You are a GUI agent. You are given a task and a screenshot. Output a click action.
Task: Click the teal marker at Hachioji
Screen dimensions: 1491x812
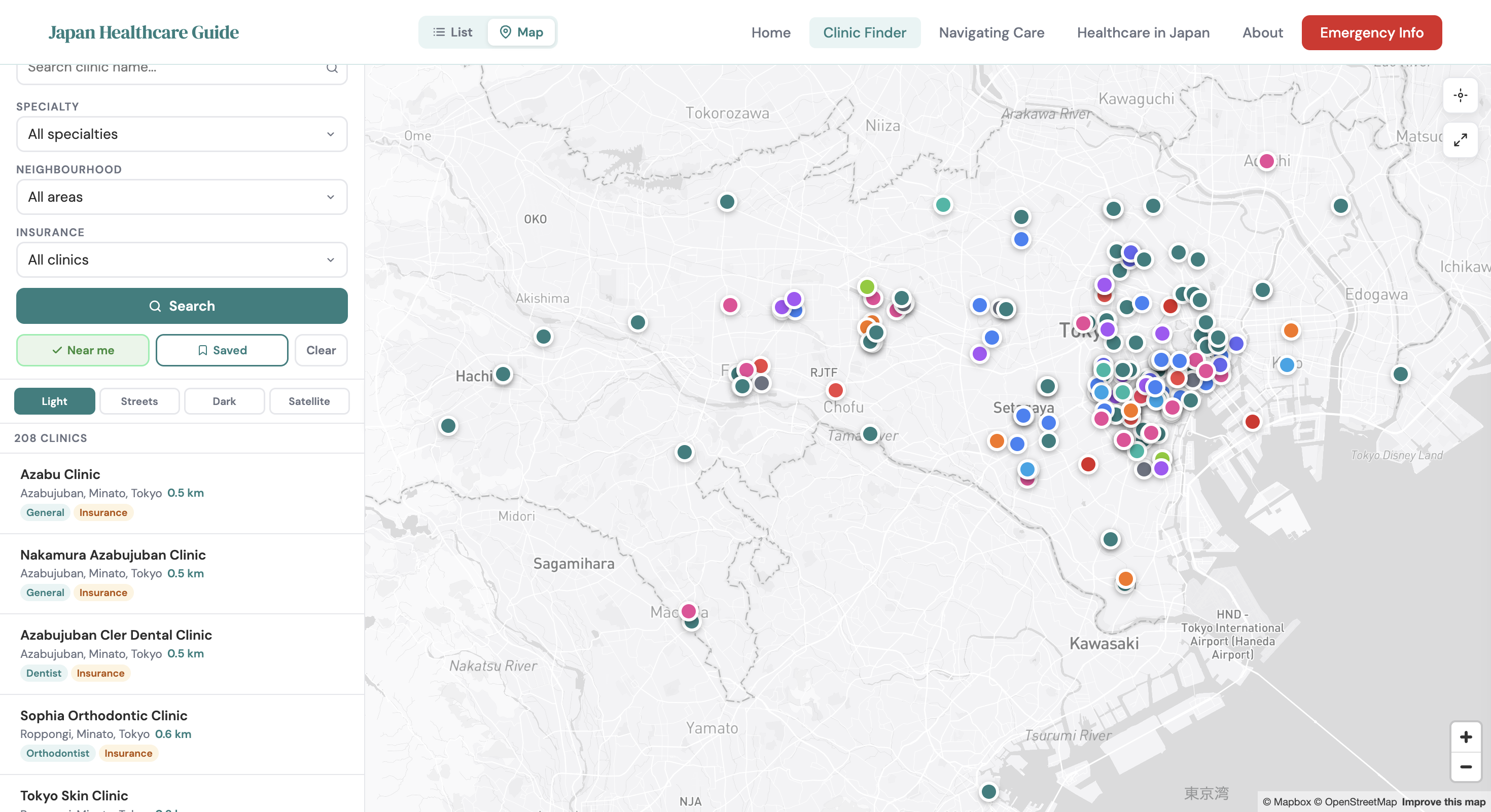click(x=503, y=374)
